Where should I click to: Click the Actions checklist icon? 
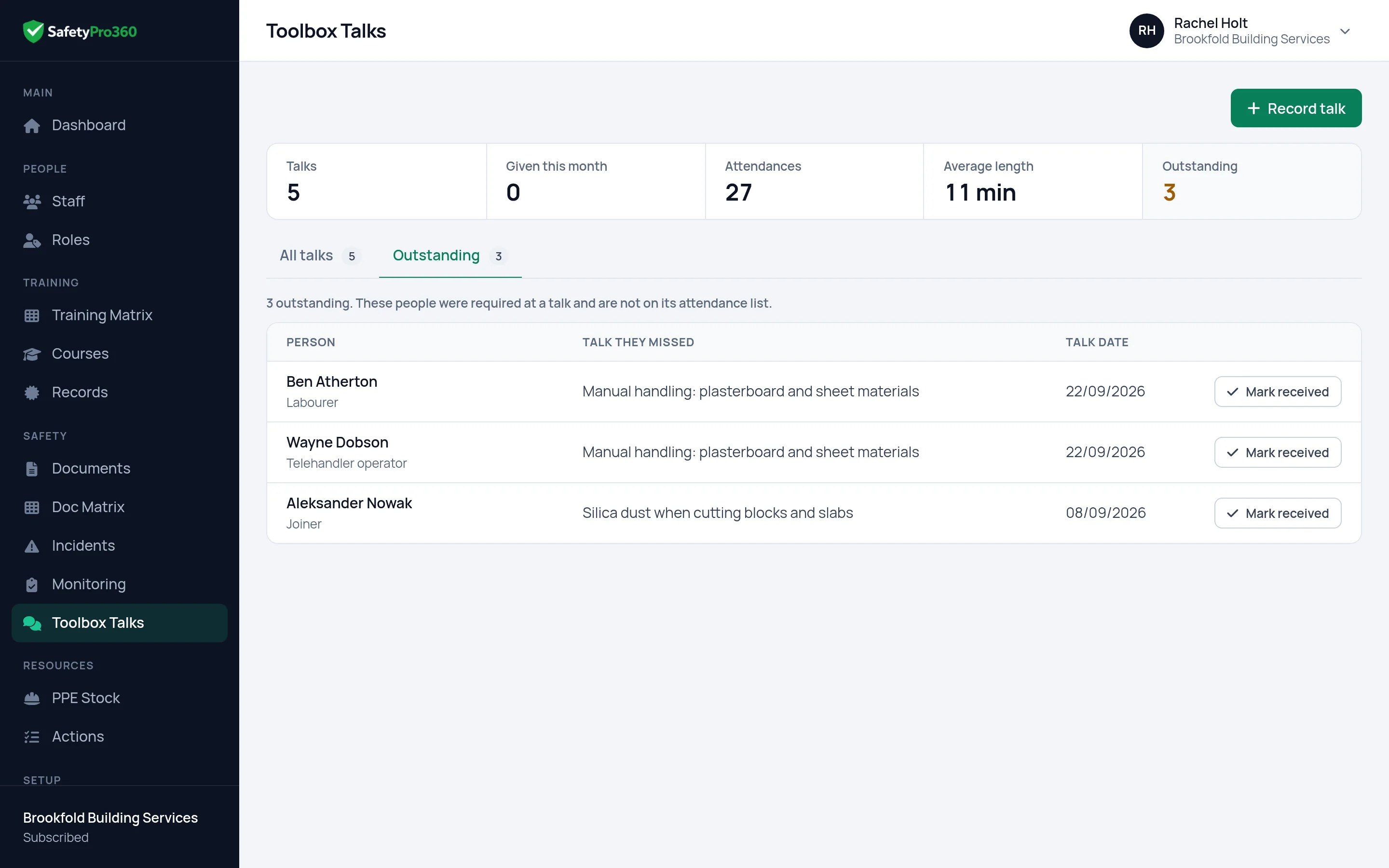click(x=32, y=736)
